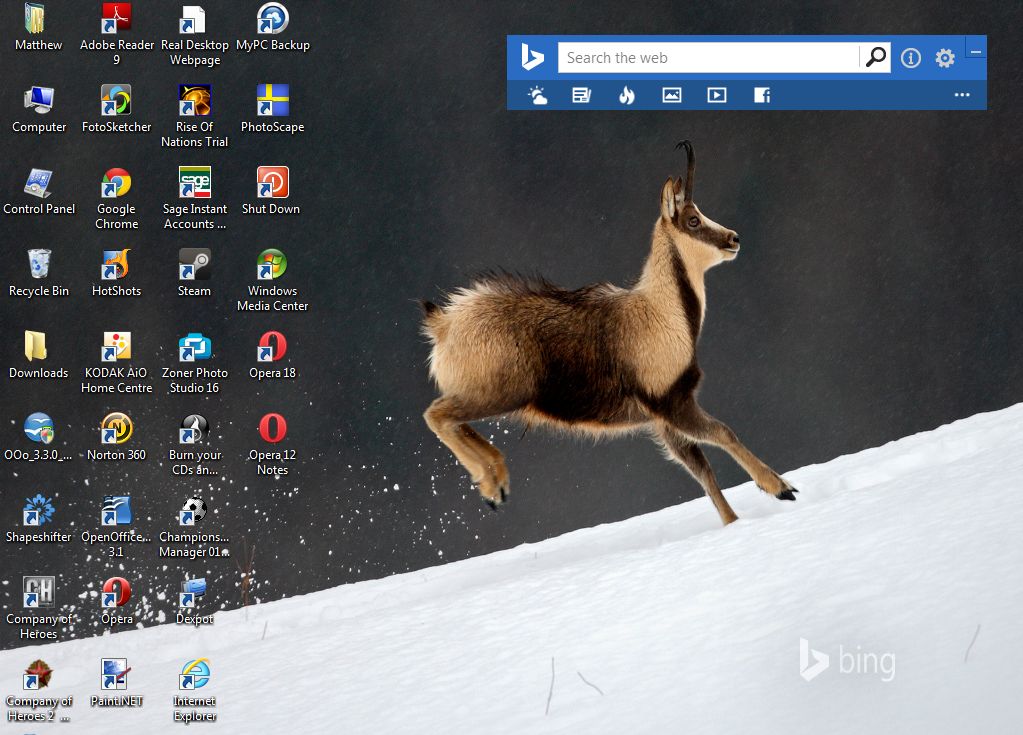View trending searches via the flame icon
1023x735 pixels.
(x=627, y=95)
